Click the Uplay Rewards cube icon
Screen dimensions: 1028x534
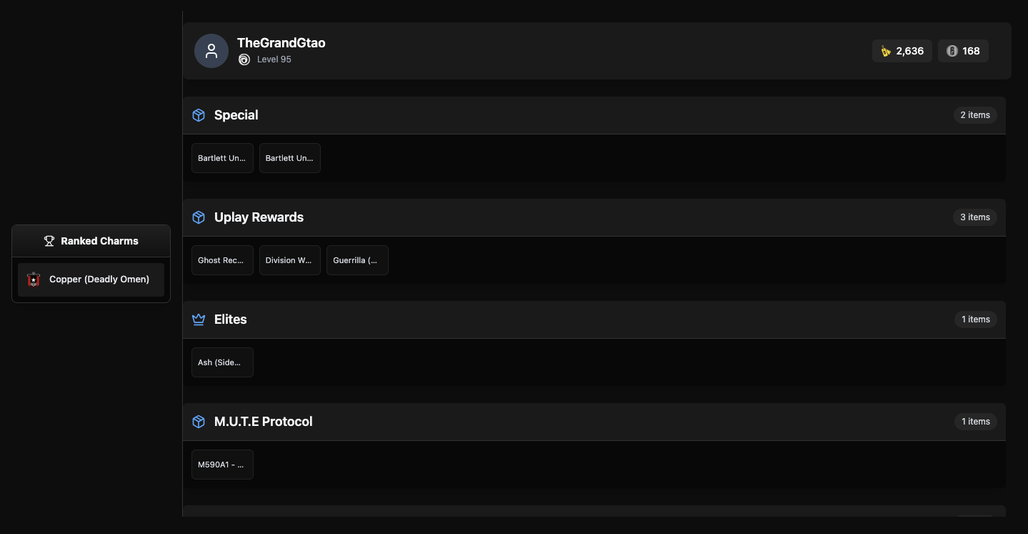click(x=199, y=218)
